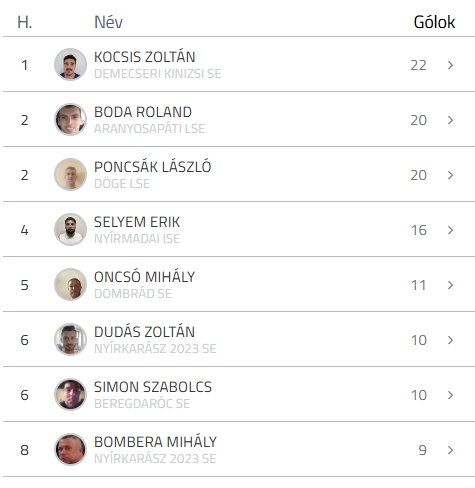
Task: Click Boda Roland's profile photo
Action: coord(70,119)
